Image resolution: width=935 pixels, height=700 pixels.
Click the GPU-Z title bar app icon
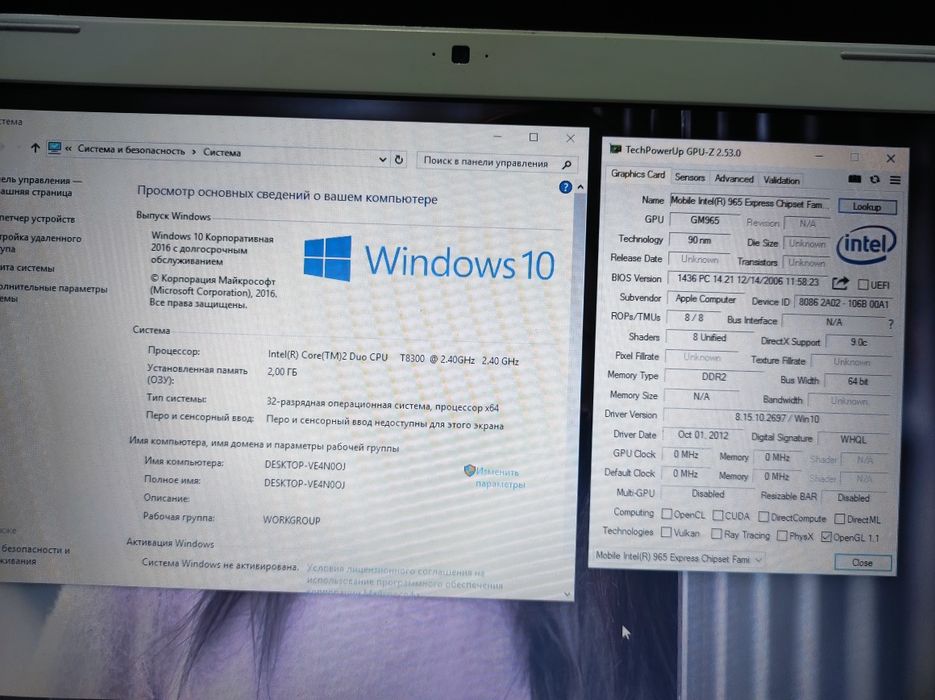point(615,149)
